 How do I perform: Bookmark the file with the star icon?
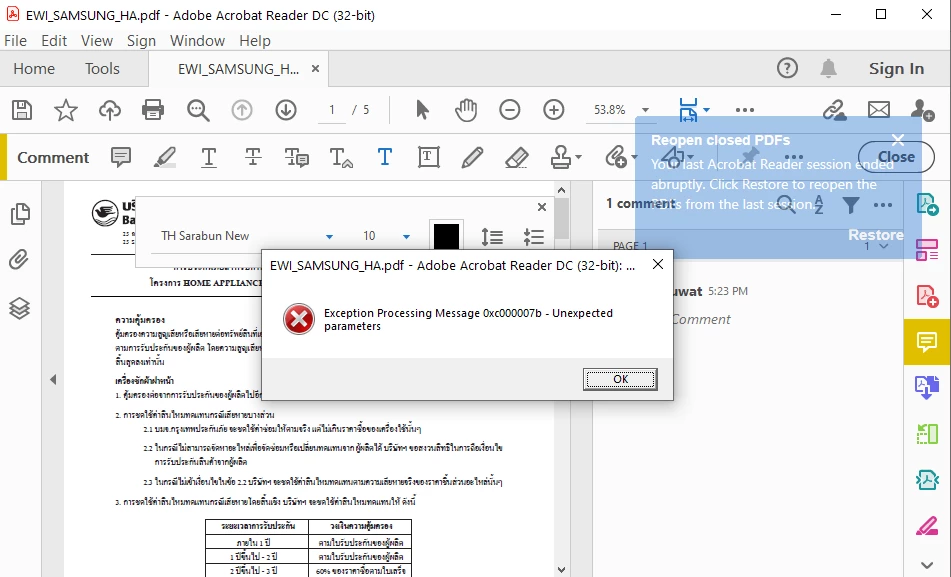(66, 110)
